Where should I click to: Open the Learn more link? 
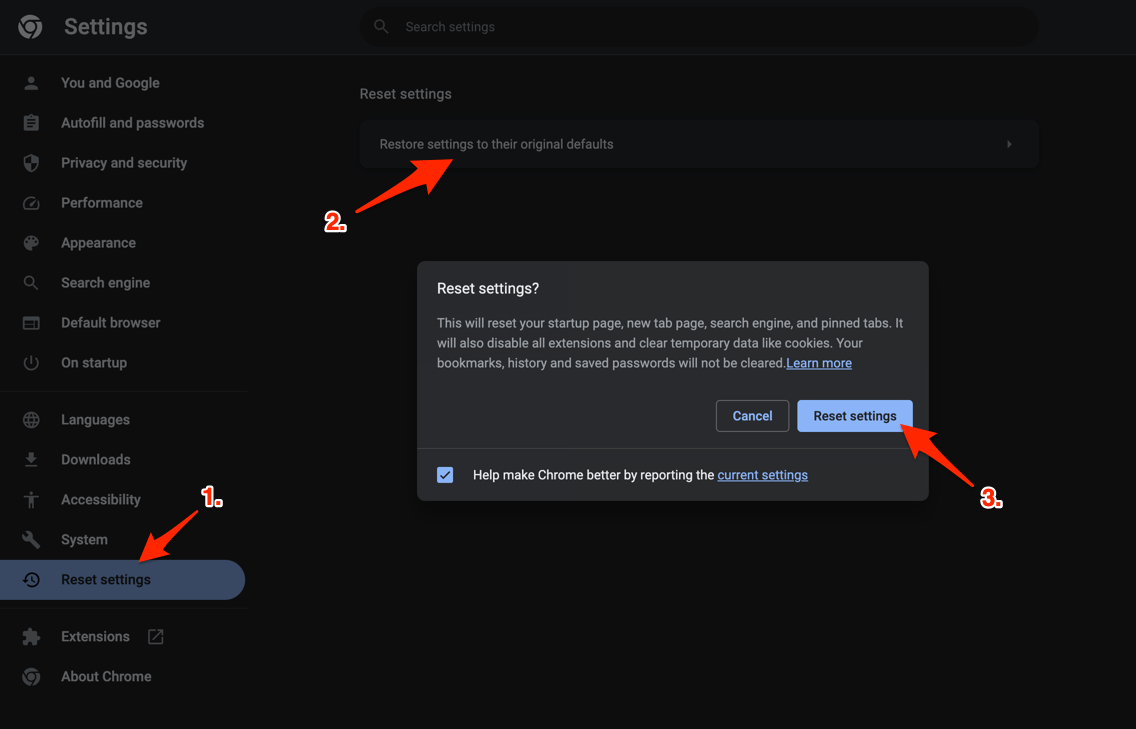click(818, 363)
